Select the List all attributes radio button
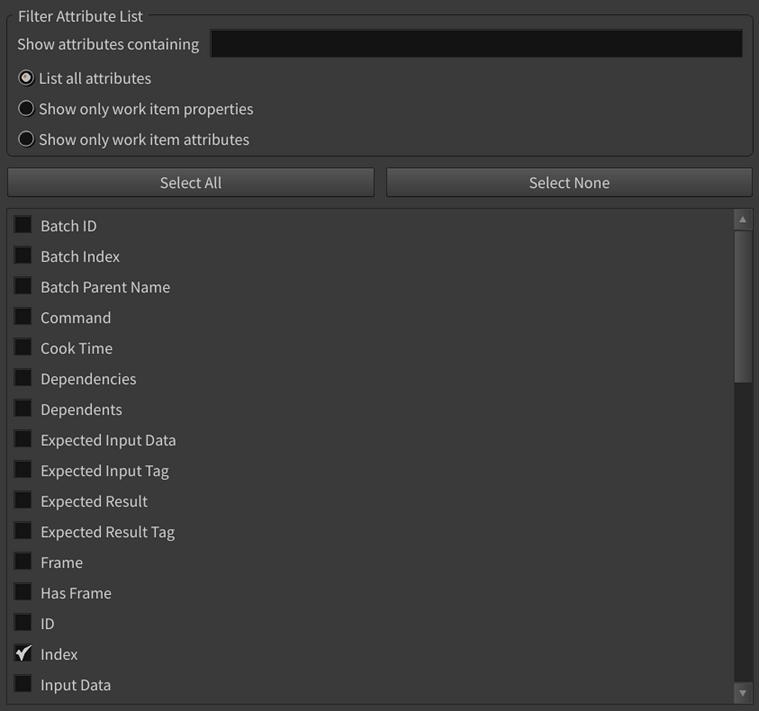The image size is (759, 711). 27,78
